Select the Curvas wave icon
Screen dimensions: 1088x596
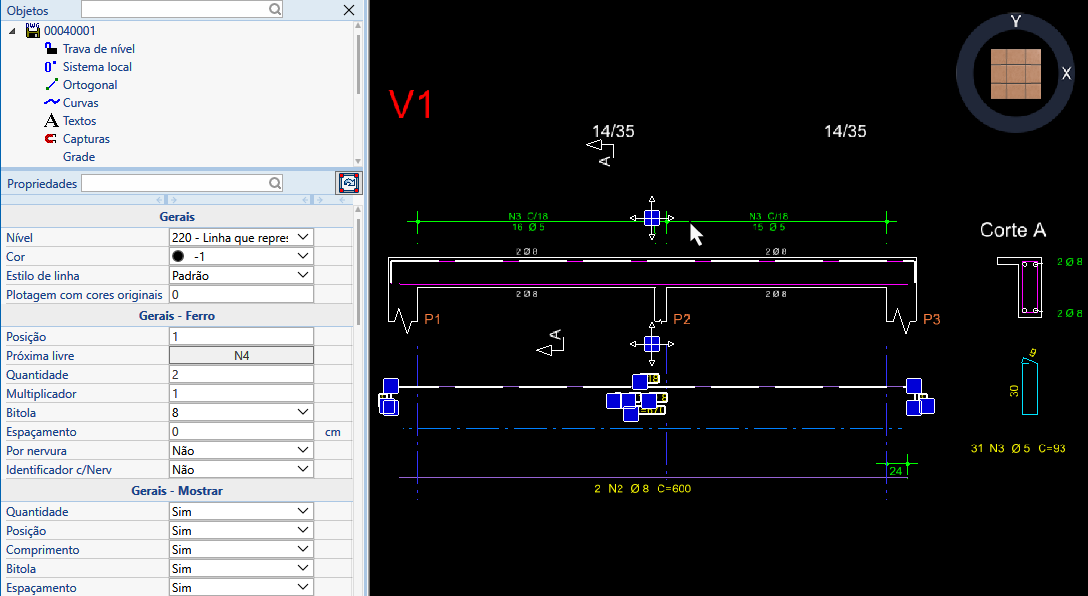click(x=51, y=103)
